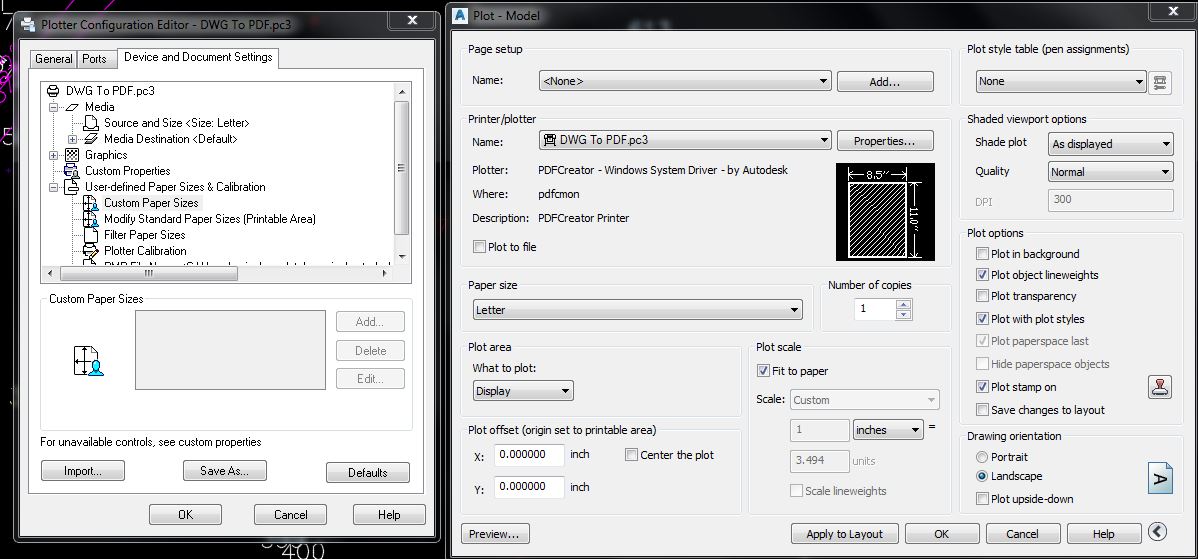The height and width of the screenshot is (559, 1198).
Task: Click Apply to Layout button
Action: point(844,534)
